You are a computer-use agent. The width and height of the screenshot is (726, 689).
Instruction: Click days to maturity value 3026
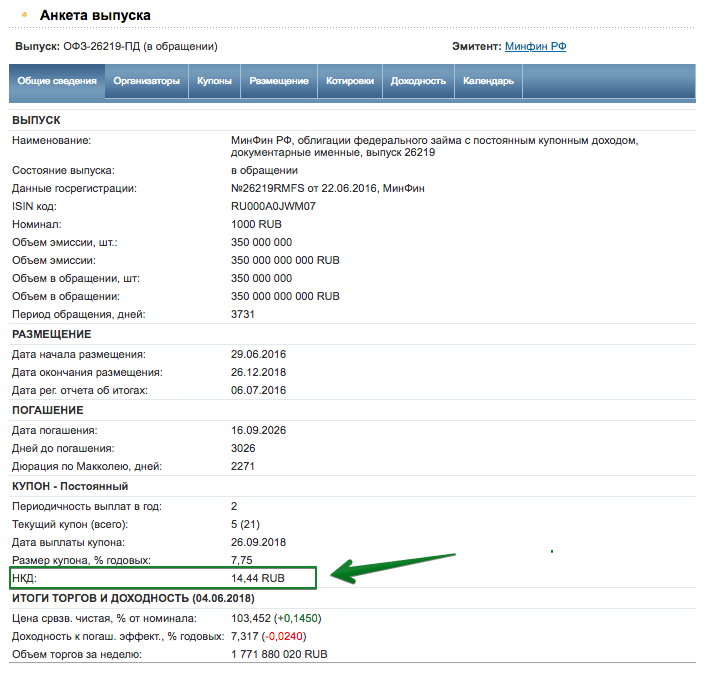point(243,448)
